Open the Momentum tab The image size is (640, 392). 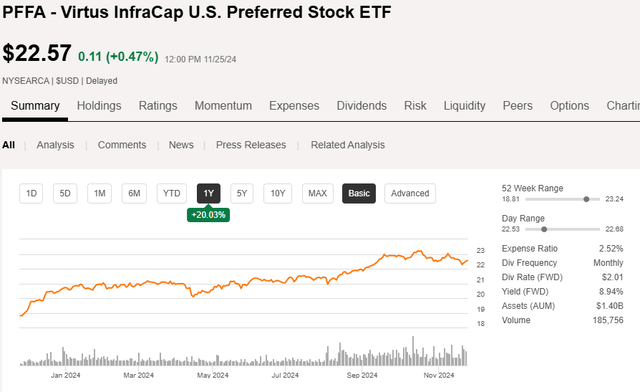tap(223, 106)
